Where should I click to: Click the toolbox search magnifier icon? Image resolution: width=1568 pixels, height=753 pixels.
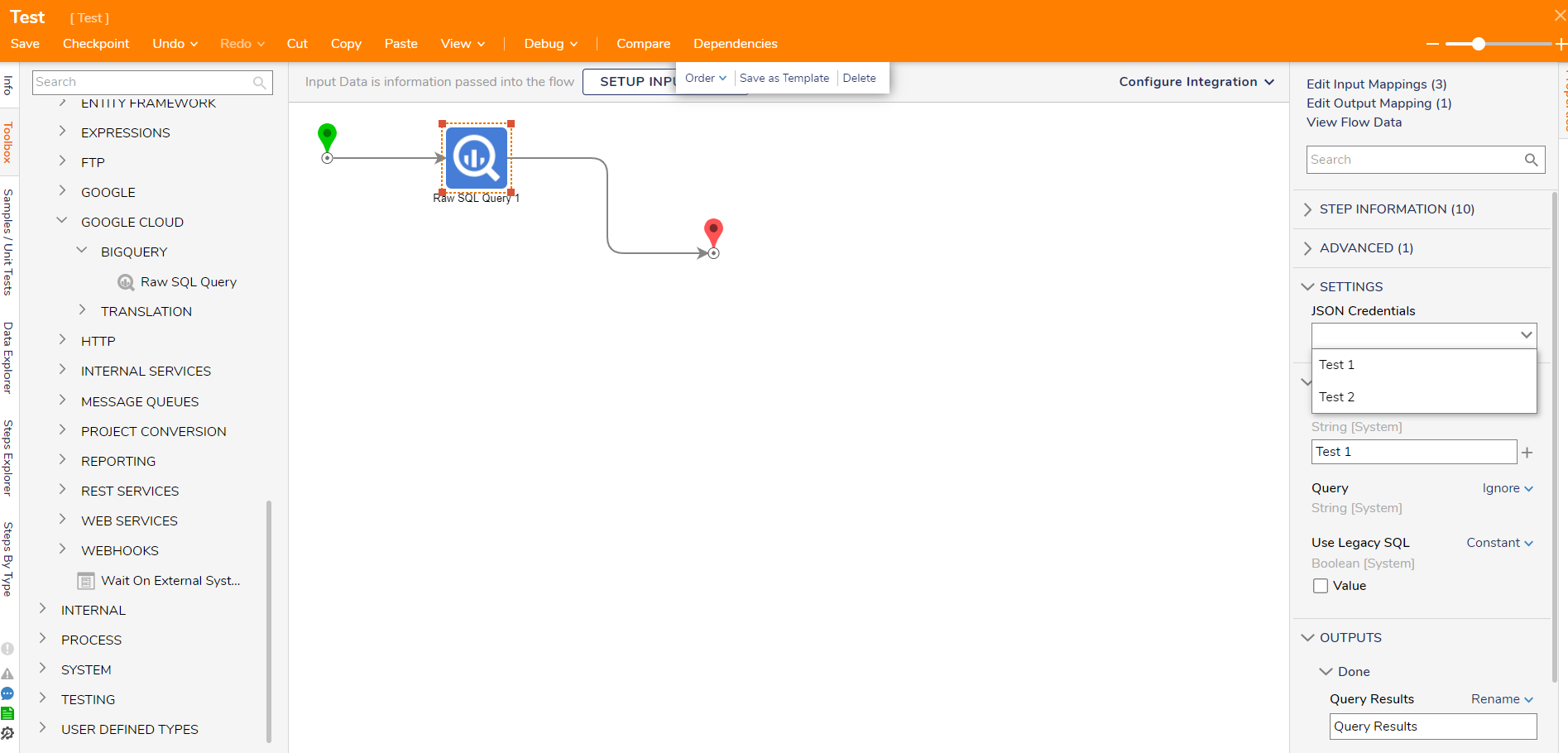click(x=260, y=82)
